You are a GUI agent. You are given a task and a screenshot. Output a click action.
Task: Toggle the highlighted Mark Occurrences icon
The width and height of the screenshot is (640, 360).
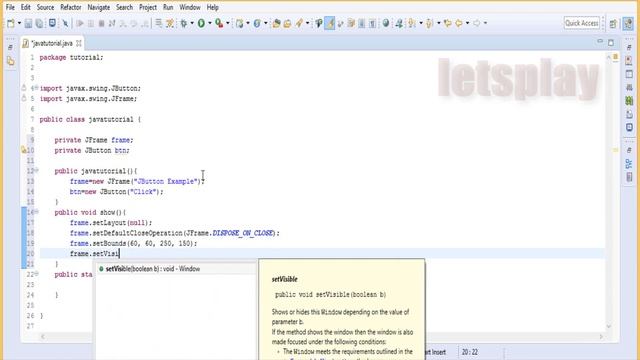click(330, 23)
